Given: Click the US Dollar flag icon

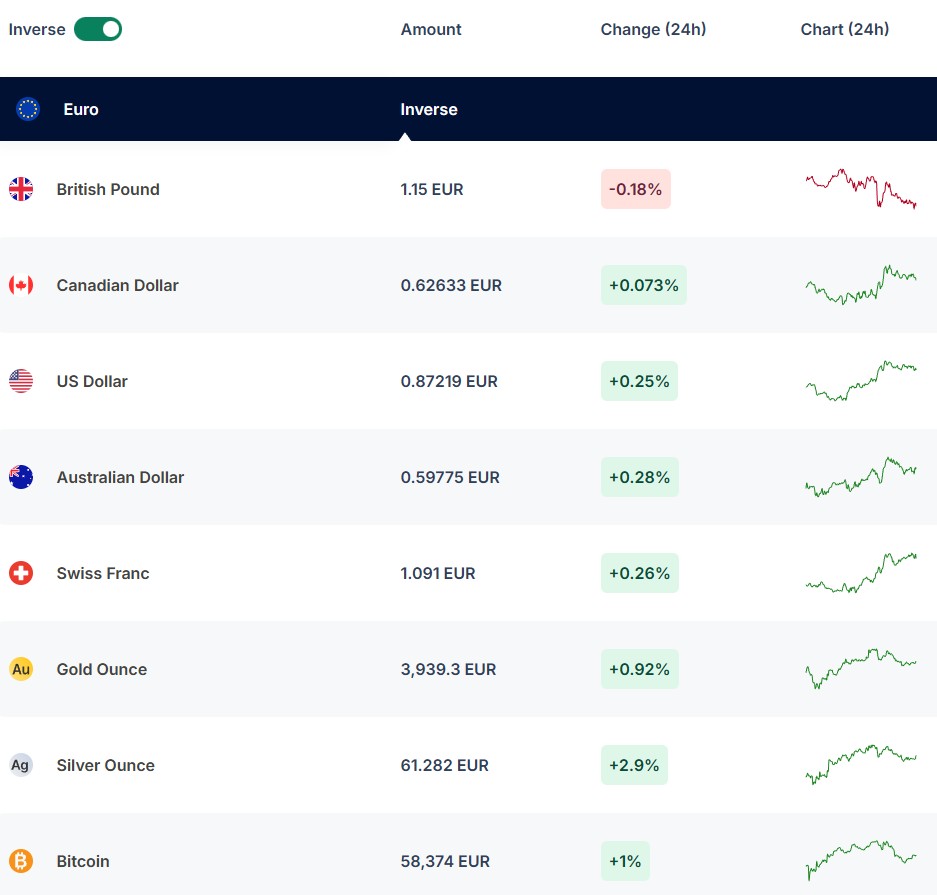Looking at the screenshot, I should [21, 381].
